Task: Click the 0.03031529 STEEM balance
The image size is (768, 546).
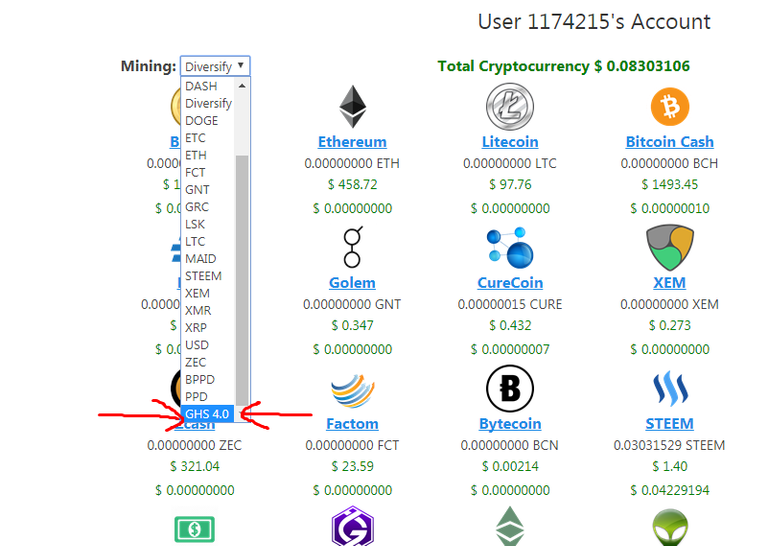Action: pyautogui.click(x=670, y=445)
